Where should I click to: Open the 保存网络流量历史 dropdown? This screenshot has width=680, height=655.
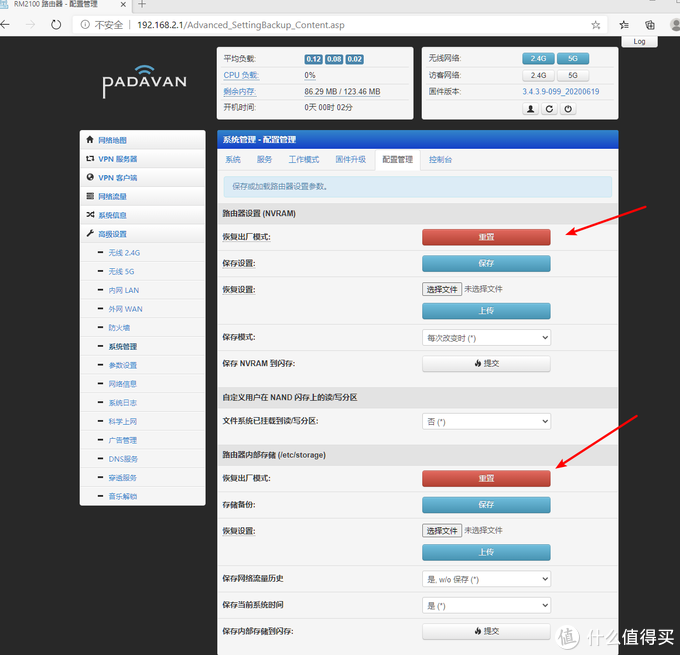click(x=486, y=579)
